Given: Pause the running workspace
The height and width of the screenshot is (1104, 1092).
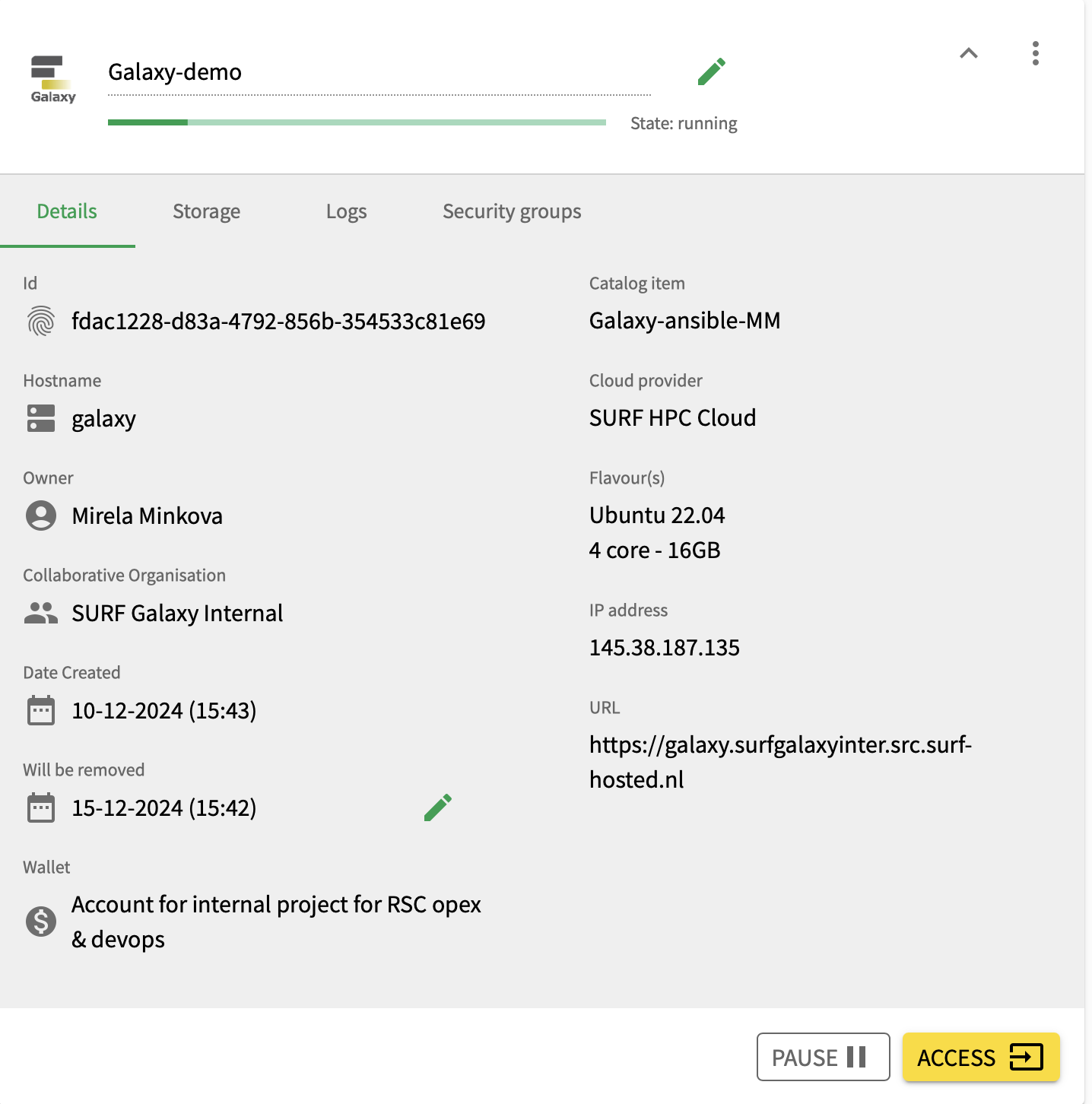Looking at the screenshot, I should pos(823,1057).
